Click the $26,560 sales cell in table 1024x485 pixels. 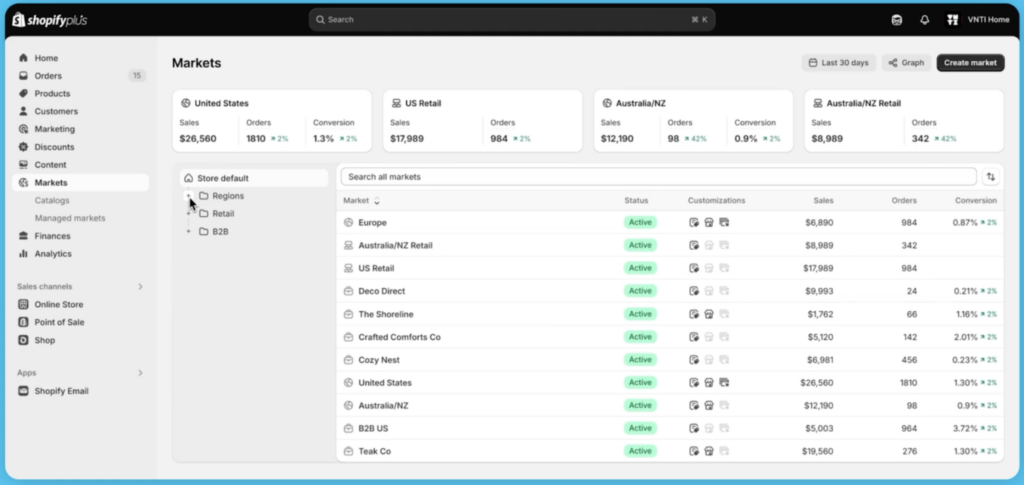point(816,383)
